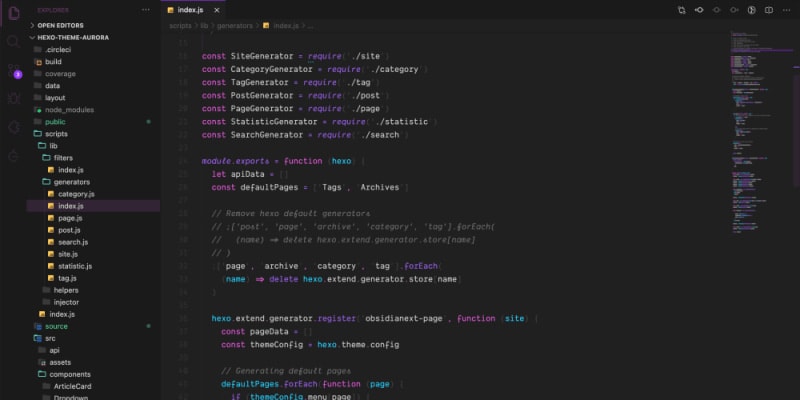Collapse the generators folder

point(72,182)
